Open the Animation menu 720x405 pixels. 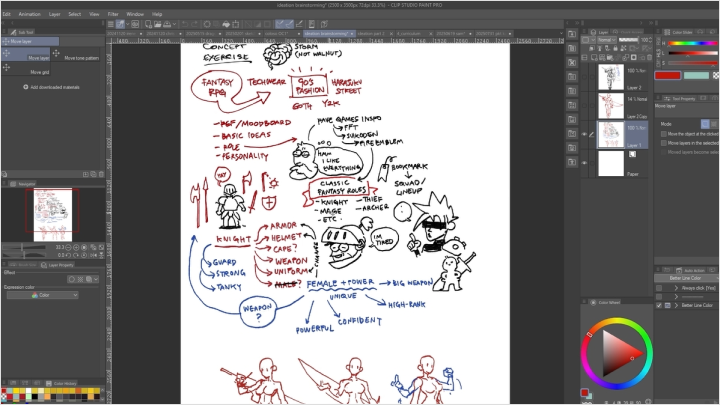29,14
